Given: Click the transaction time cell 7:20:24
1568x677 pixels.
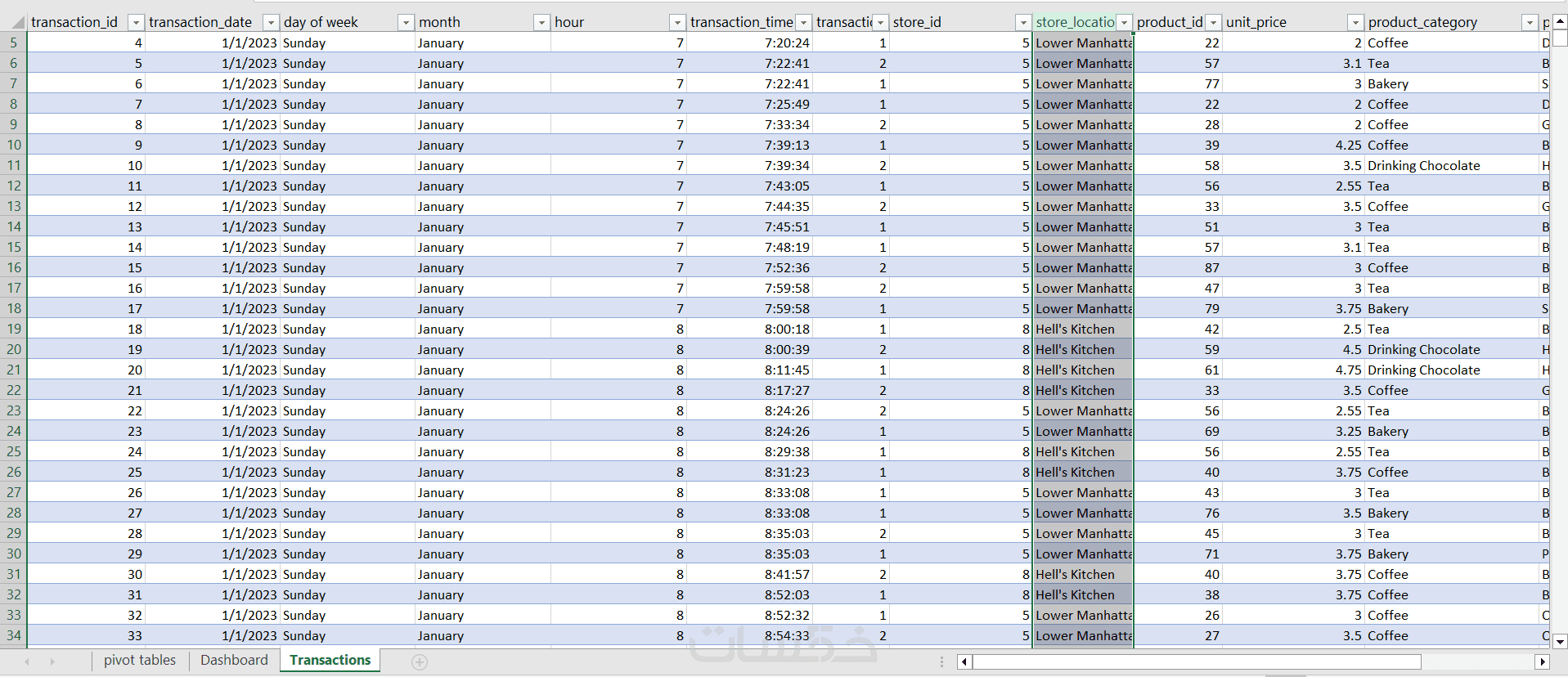Looking at the screenshot, I should click(x=749, y=43).
